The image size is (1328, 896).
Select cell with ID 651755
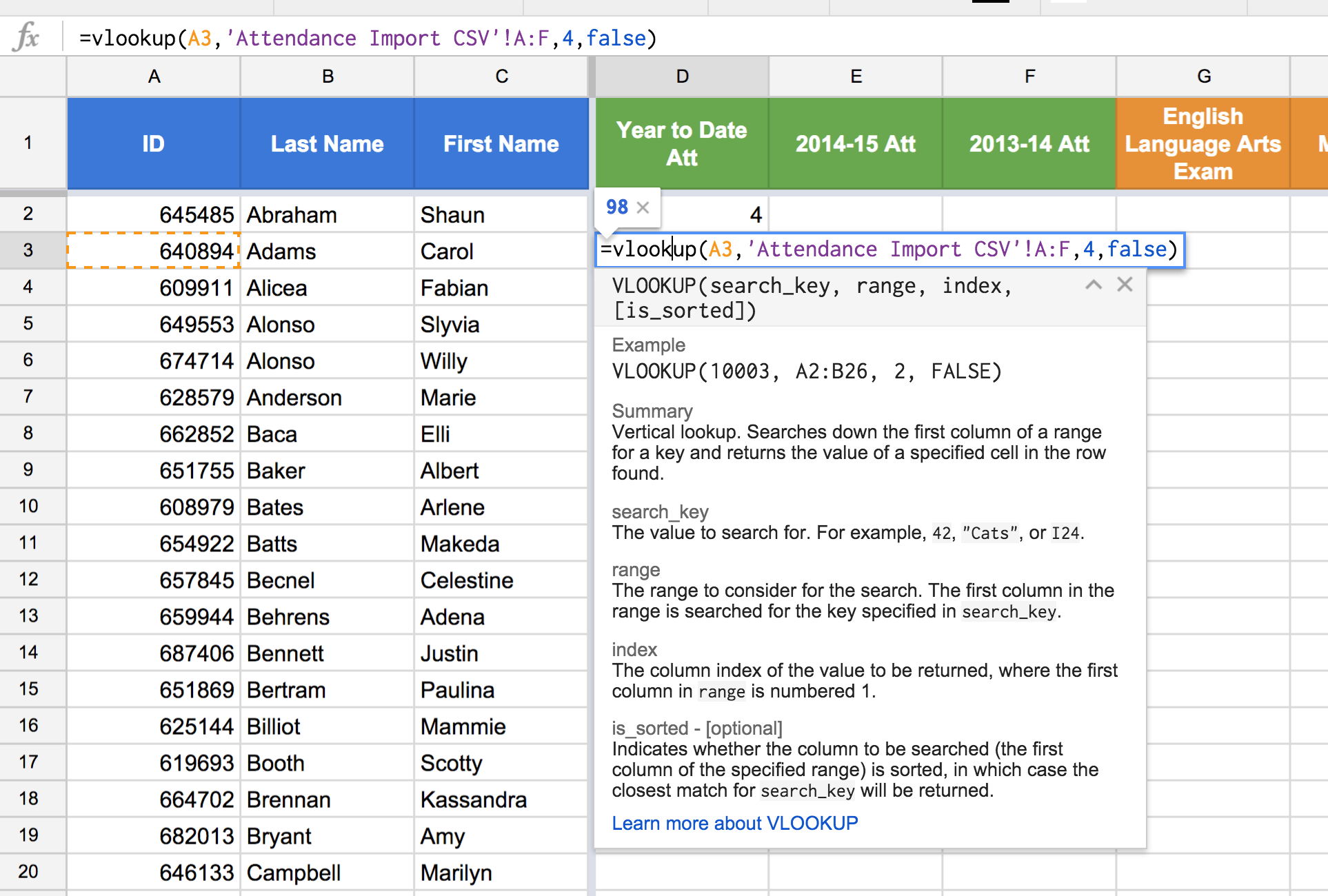coord(154,470)
